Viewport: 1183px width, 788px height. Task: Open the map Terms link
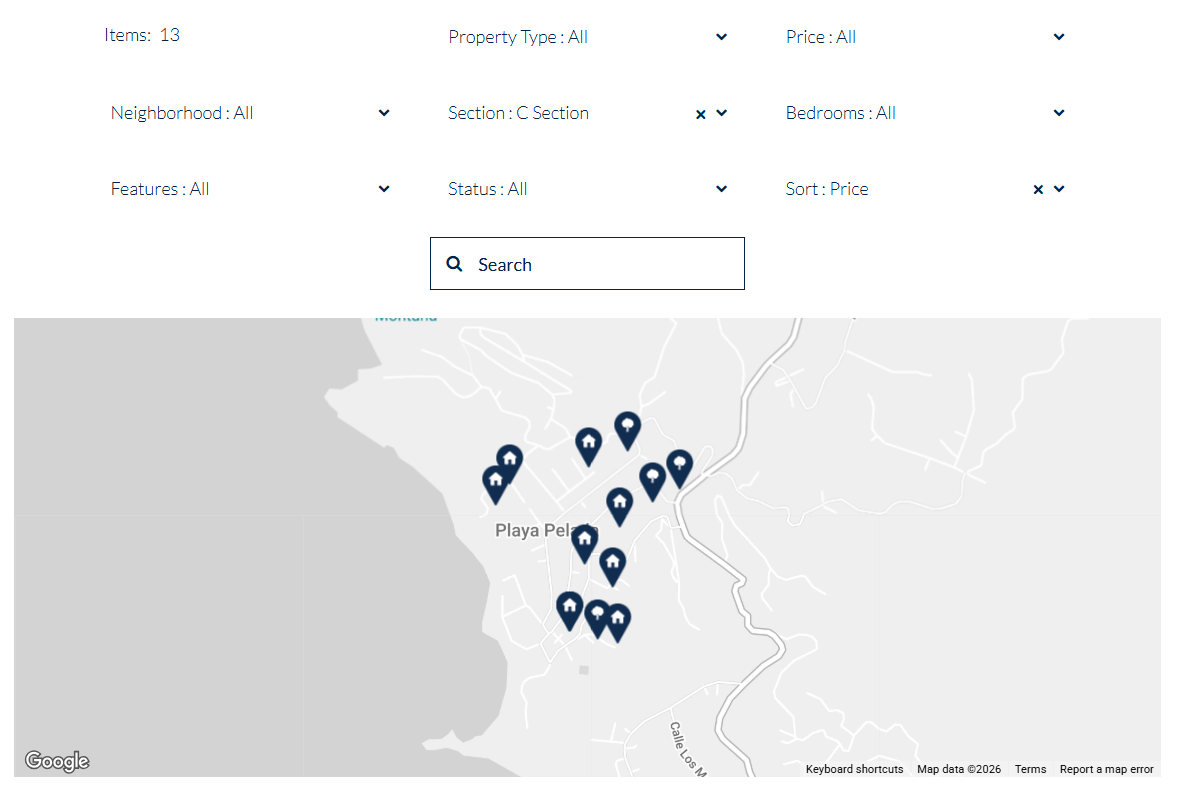[1030, 769]
